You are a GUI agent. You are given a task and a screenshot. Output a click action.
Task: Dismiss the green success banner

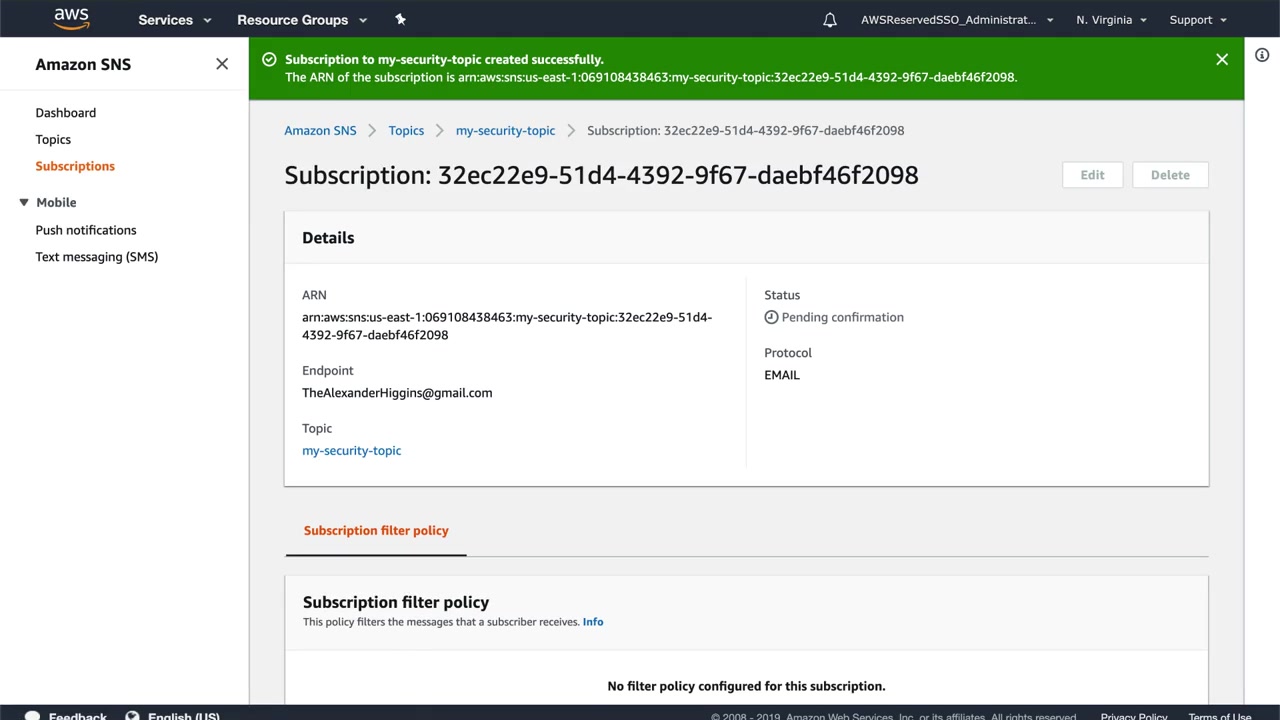1222,60
